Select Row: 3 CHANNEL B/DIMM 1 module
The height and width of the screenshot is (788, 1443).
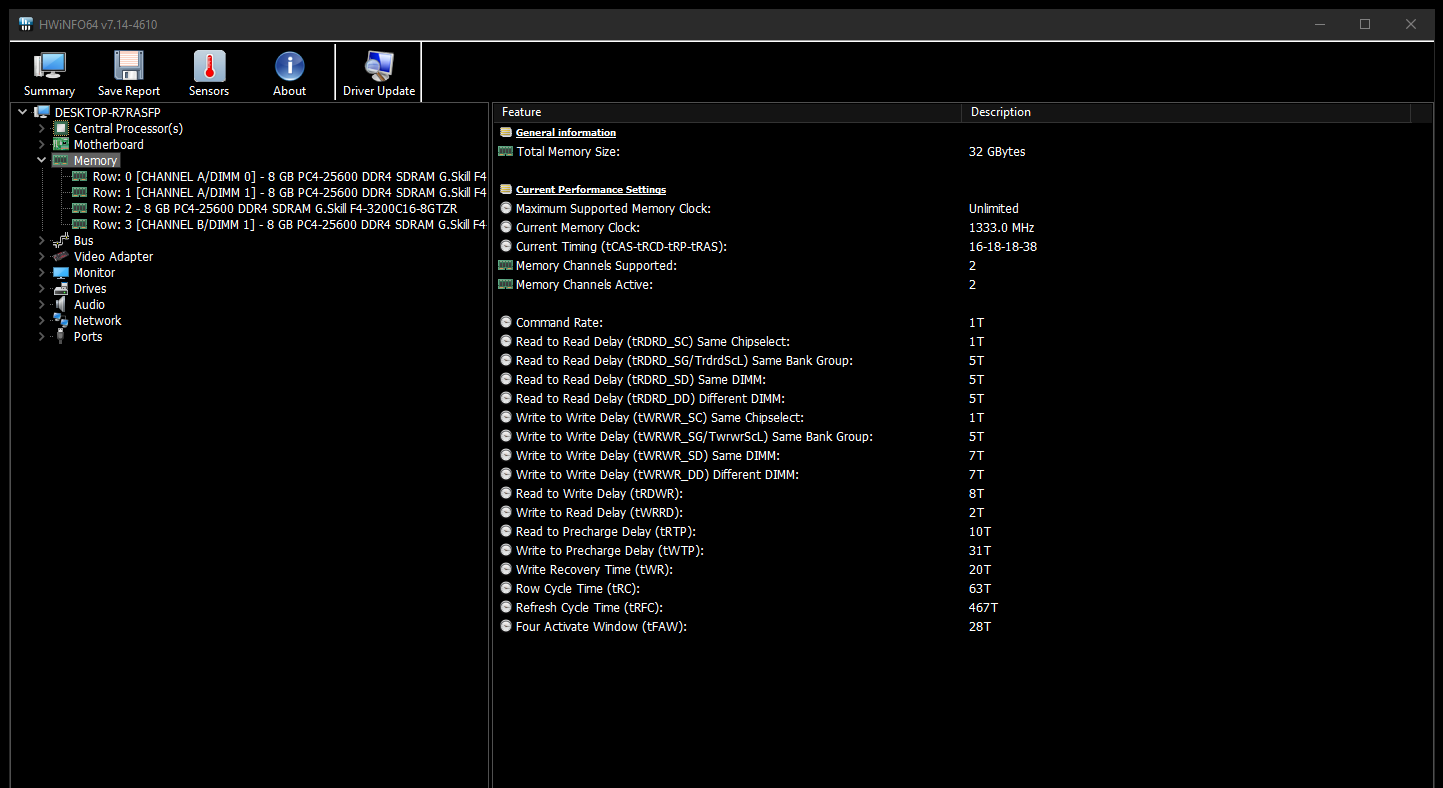[289, 224]
